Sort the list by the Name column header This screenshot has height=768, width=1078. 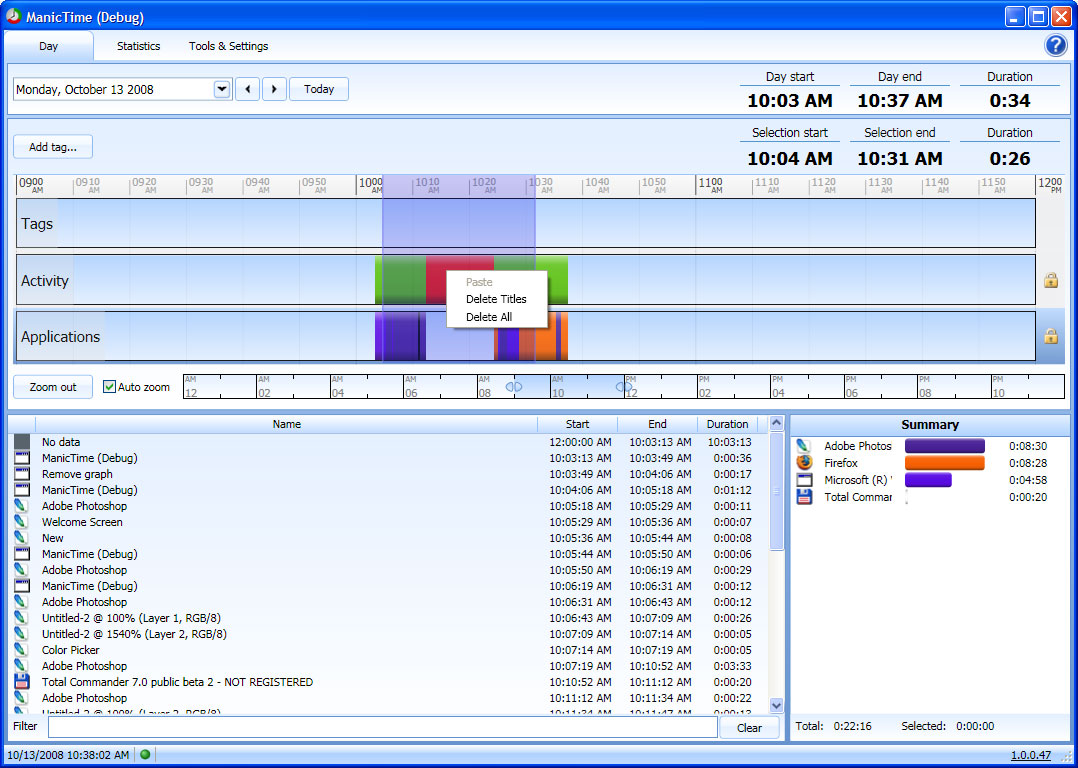pos(287,424)
